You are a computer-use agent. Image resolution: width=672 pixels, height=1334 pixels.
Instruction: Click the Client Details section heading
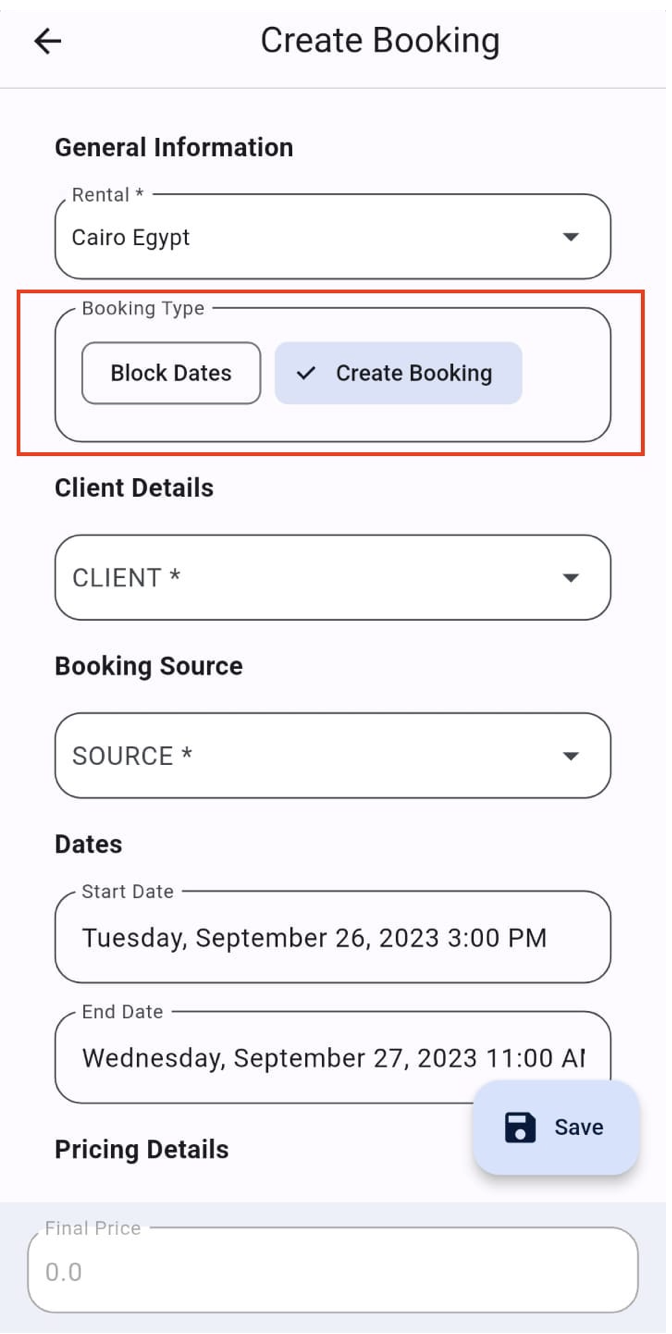coord(134,488)
